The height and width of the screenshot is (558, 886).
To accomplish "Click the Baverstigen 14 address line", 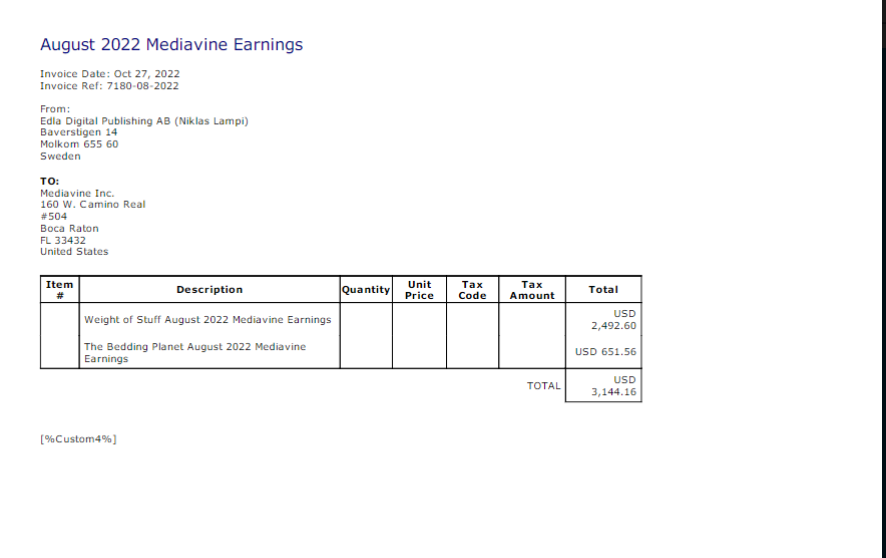I will [x=79, y=132].
